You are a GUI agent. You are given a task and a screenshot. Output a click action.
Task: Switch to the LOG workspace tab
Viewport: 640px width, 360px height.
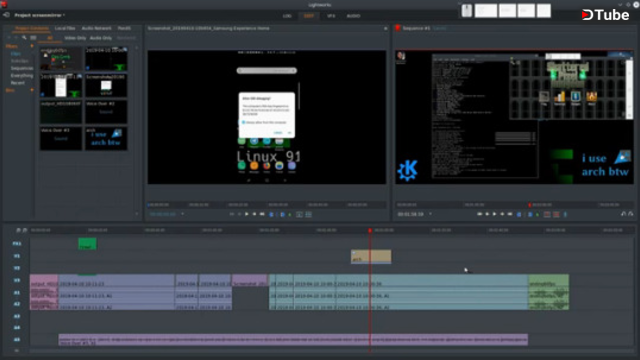pos(287,16)
